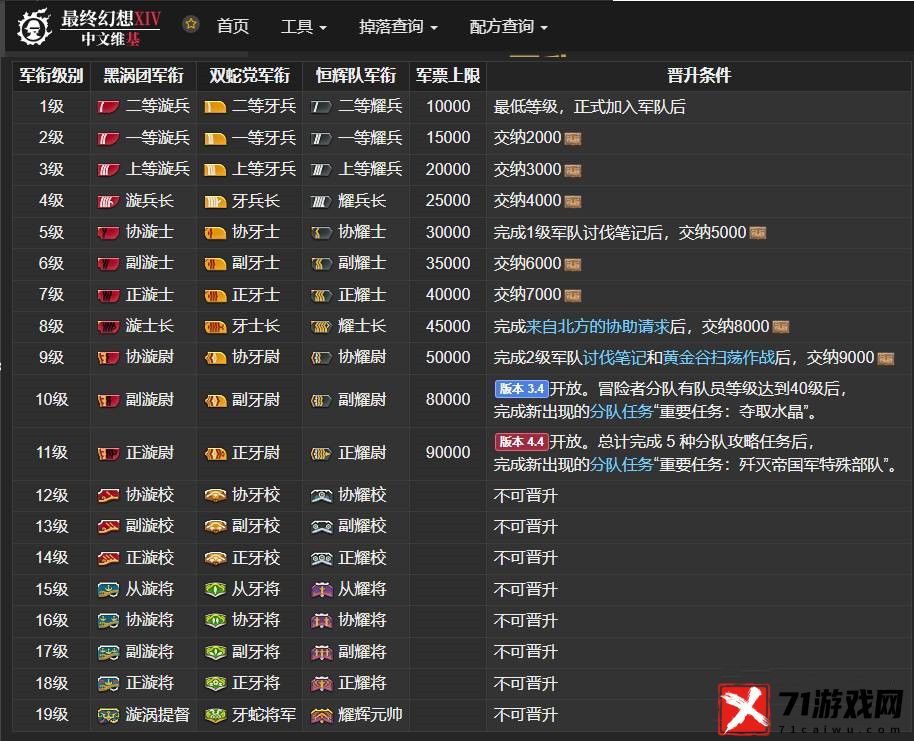Click the 漩士长 rank icon
Image resolution: width=914 pixels, height=741 pixels.
[108, 326]
